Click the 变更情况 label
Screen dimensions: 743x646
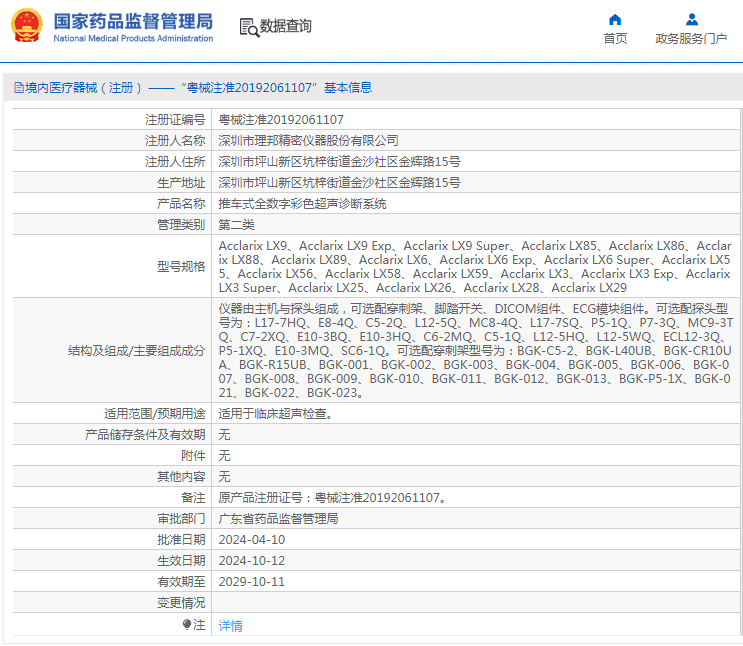coord(181,602)
